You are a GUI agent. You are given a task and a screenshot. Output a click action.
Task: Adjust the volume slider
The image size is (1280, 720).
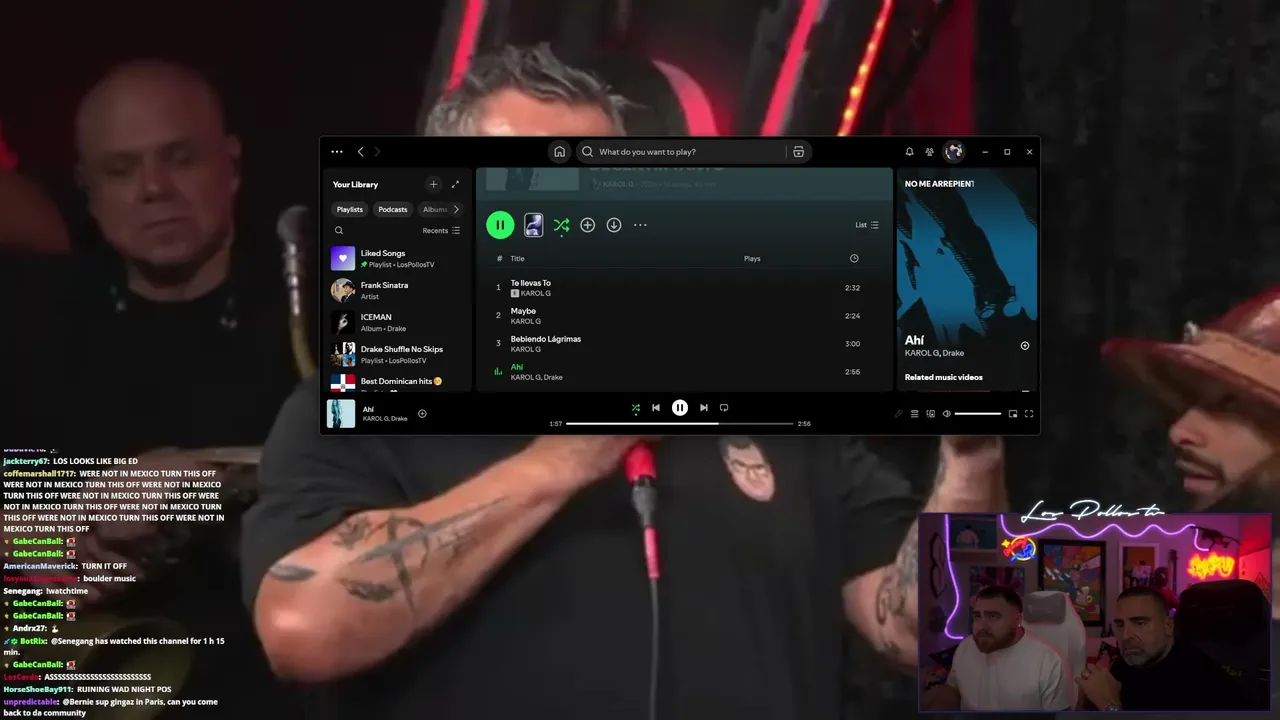[x=978, y=414]
